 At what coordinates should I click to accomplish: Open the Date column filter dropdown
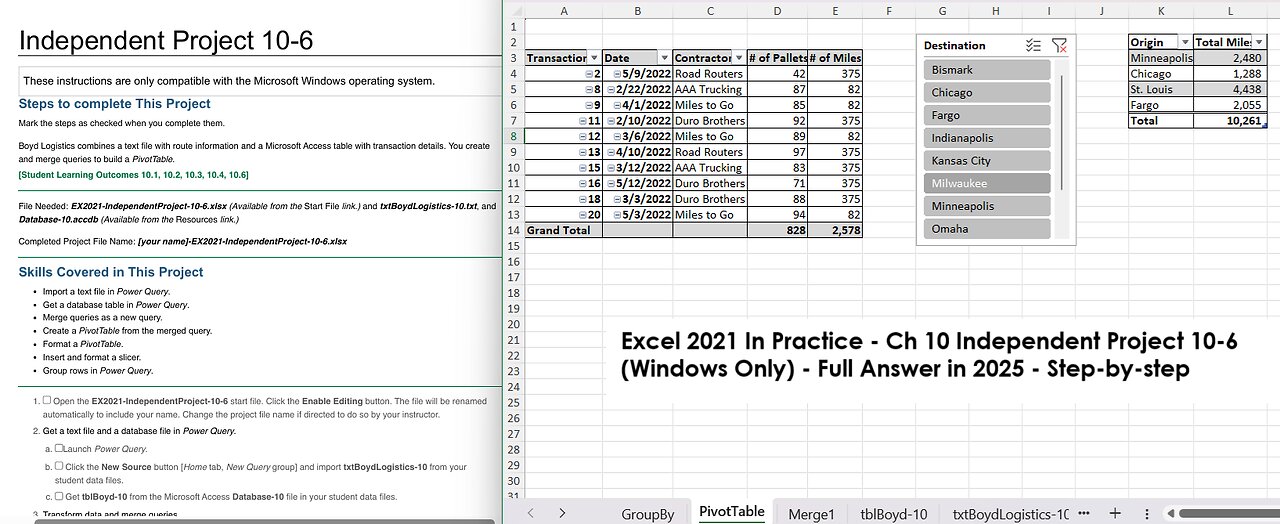664,58
